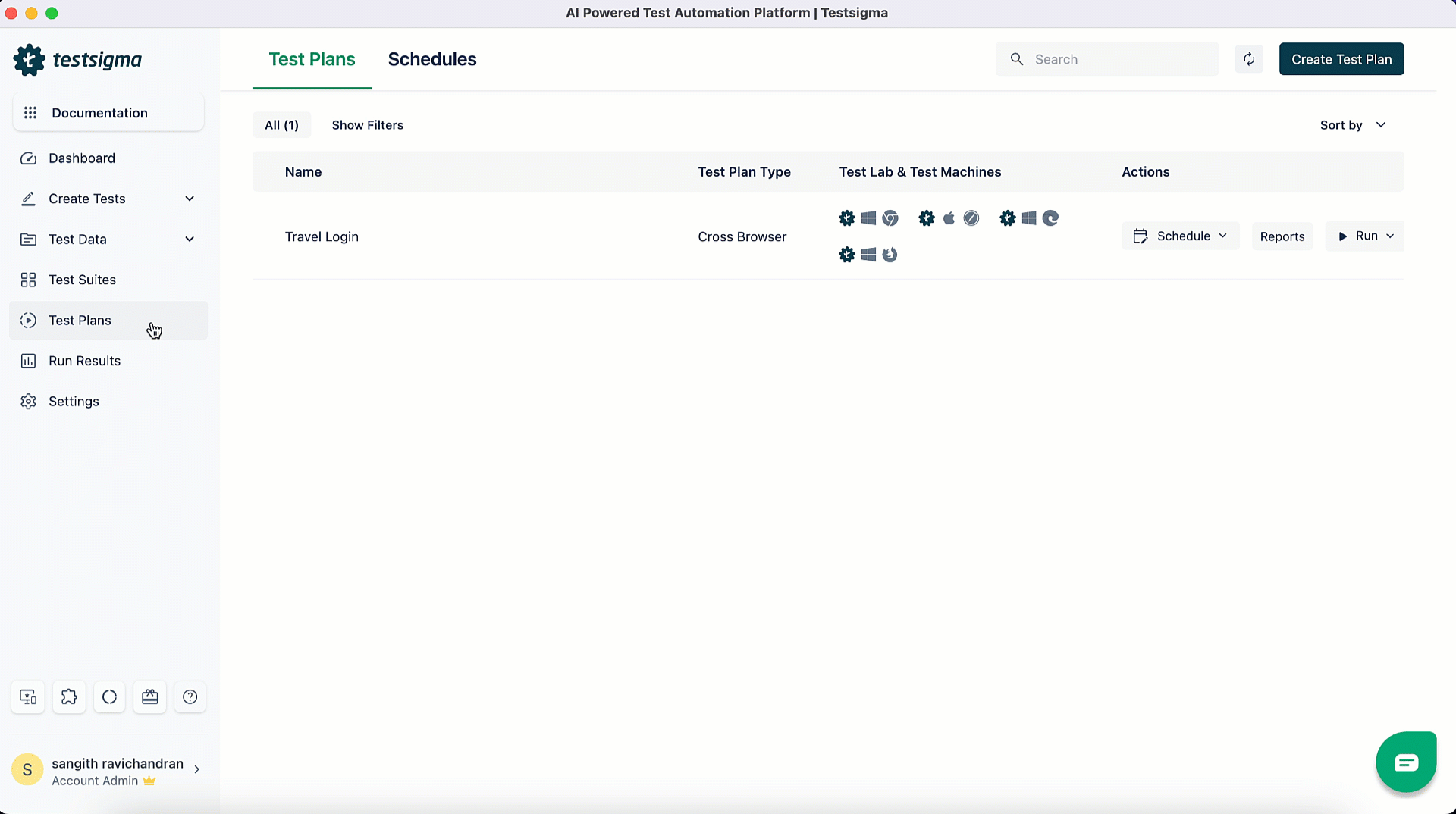Viewport: 1456px width, 814px height.
Task: Open the Documentation project grid icon
Action: click(x=30, y=113)
